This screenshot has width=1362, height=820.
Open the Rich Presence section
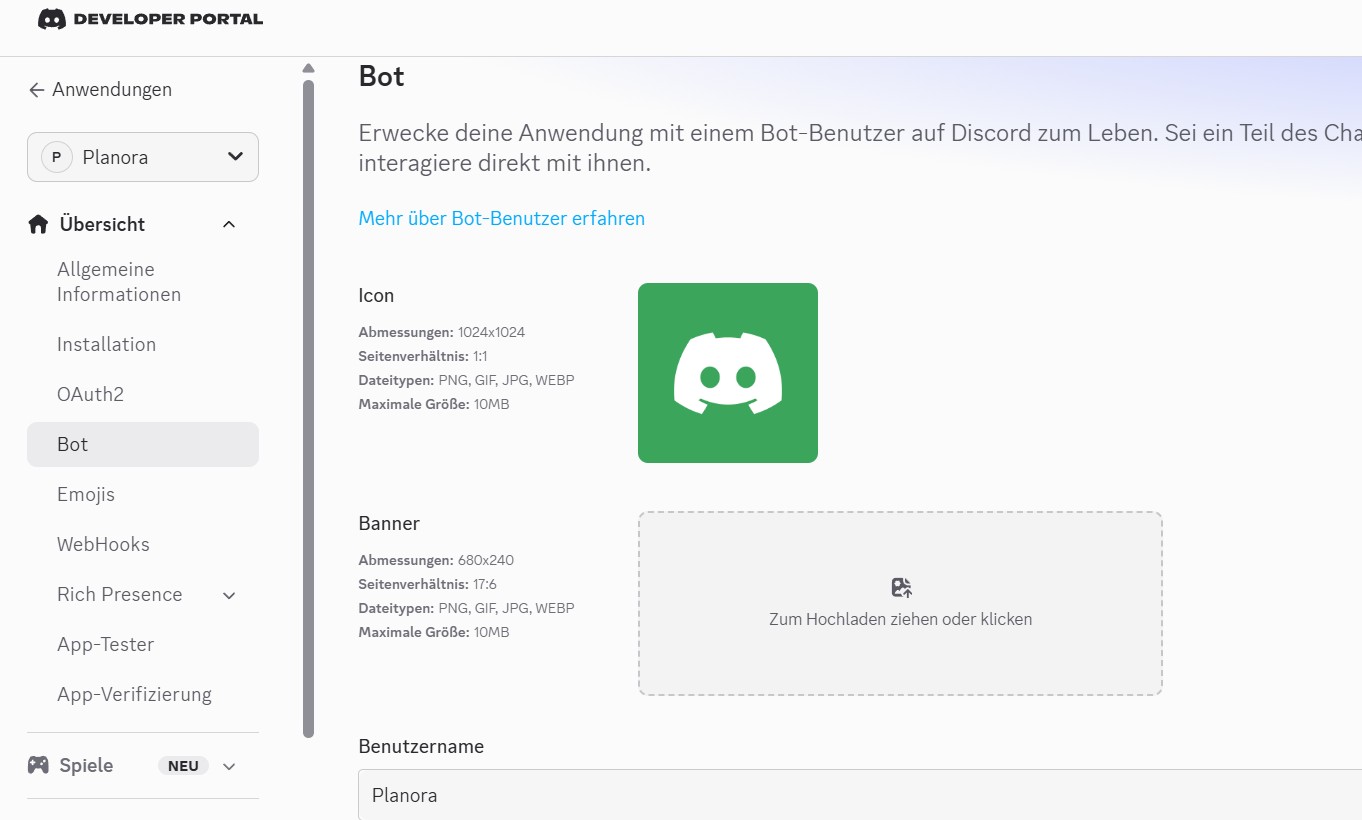pos(119,594)
